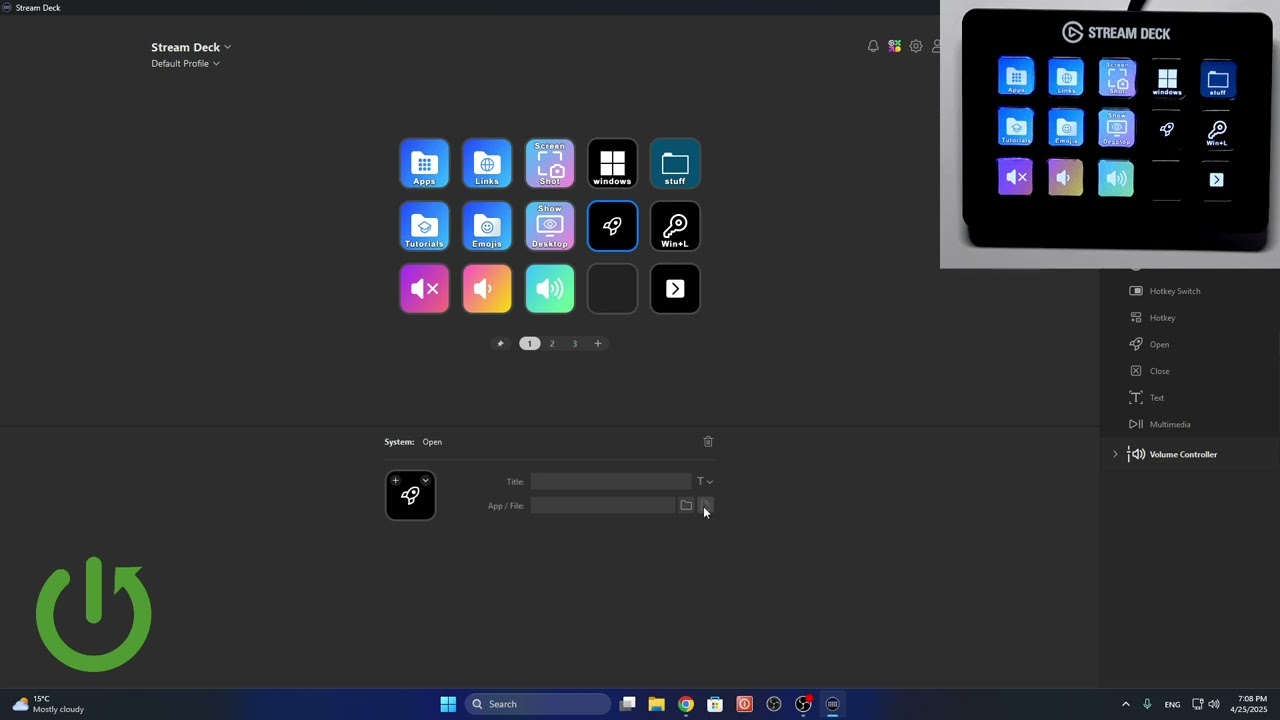Choose the Open action in list

(1149, 344)
